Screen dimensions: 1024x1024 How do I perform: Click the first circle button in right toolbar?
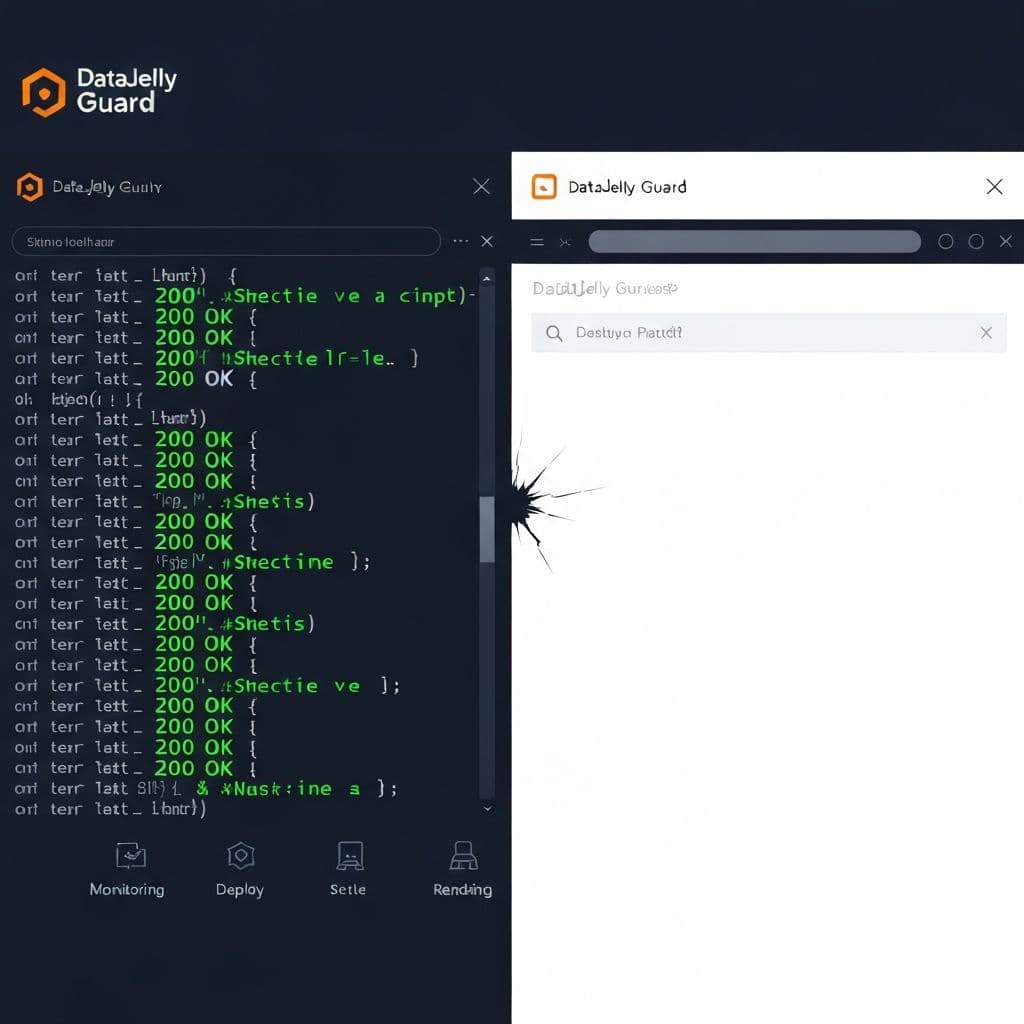(945, 242)
